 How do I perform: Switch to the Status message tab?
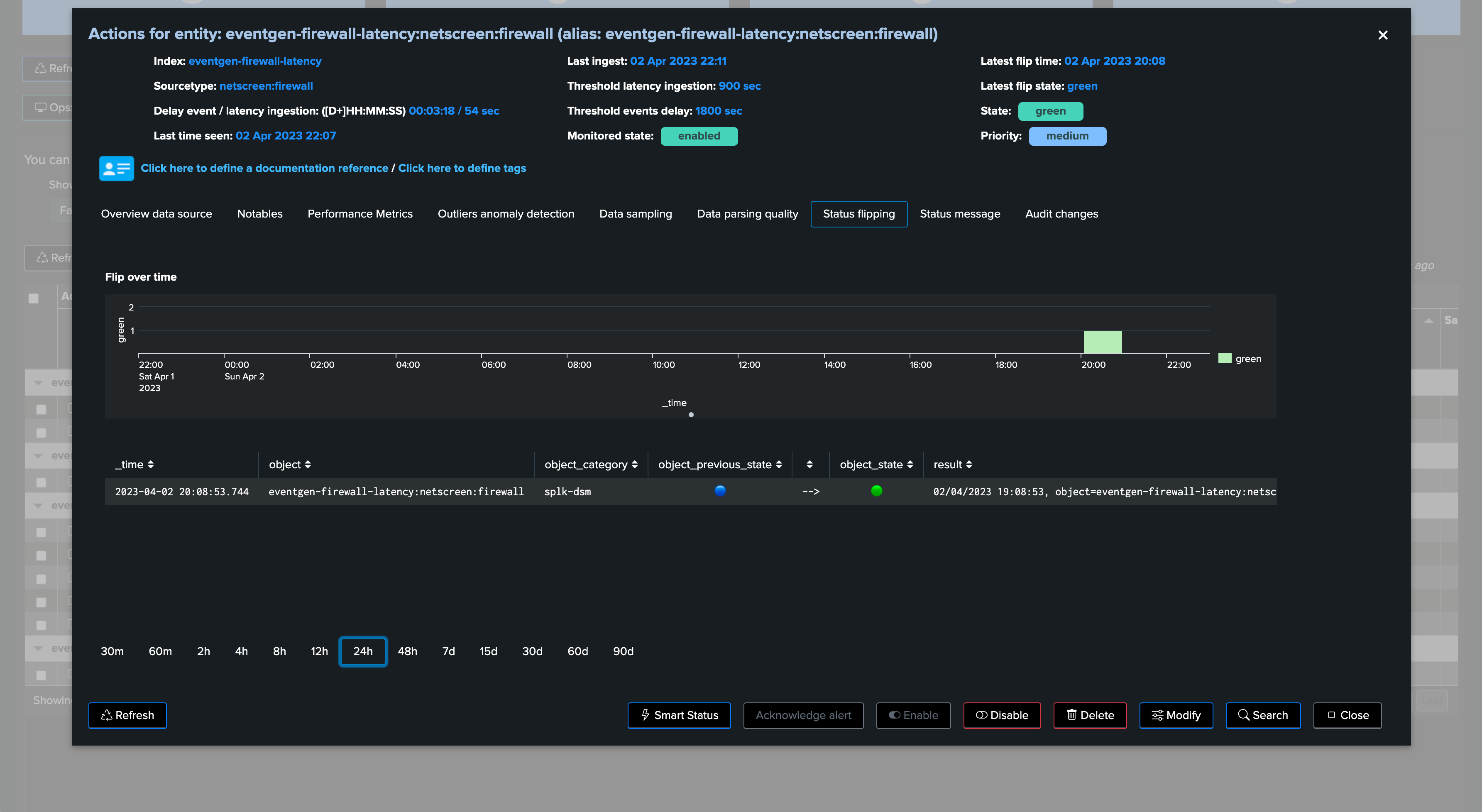(x=960, y=213)
